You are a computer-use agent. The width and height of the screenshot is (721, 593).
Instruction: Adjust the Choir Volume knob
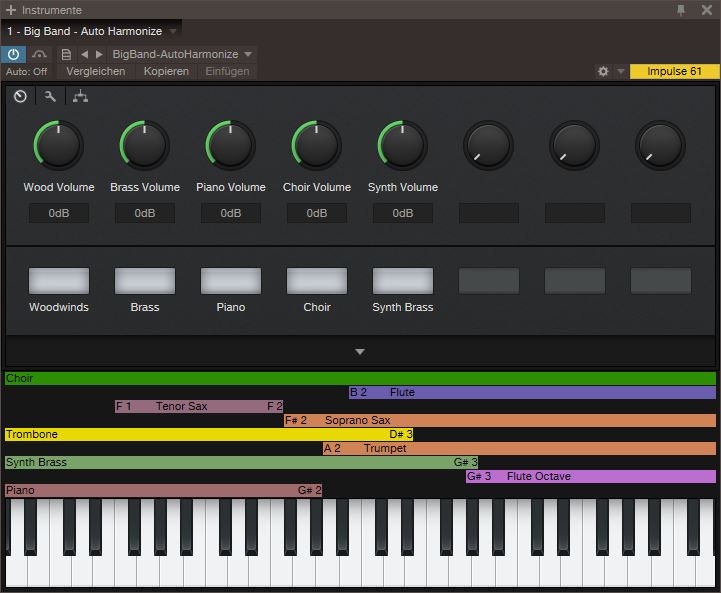click(x=316, y=145)
